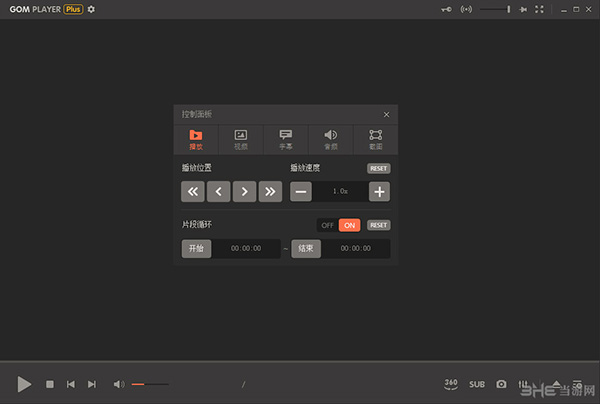
Task: Toggle 360 degree video mode
Action: 451,384
